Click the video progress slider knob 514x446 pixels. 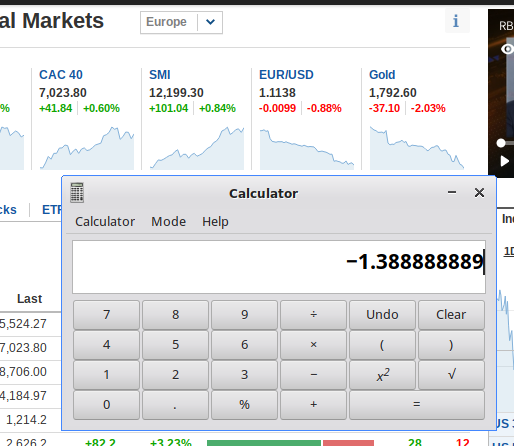tap(501, 143)
